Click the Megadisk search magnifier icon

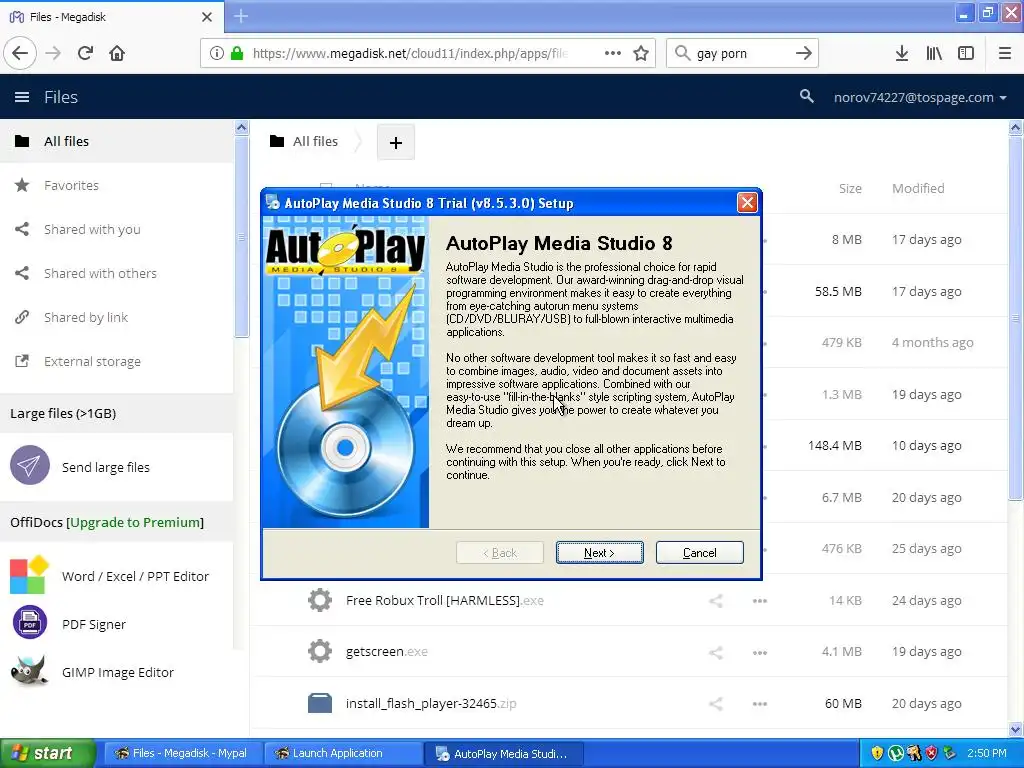[807, 97]
